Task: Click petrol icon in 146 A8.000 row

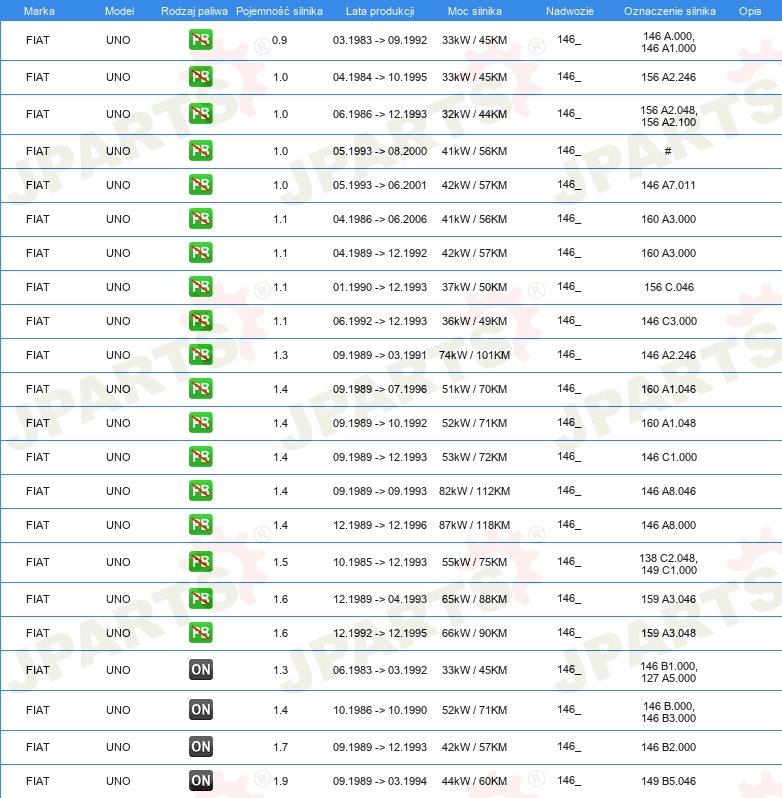Action: coord(200,525)
